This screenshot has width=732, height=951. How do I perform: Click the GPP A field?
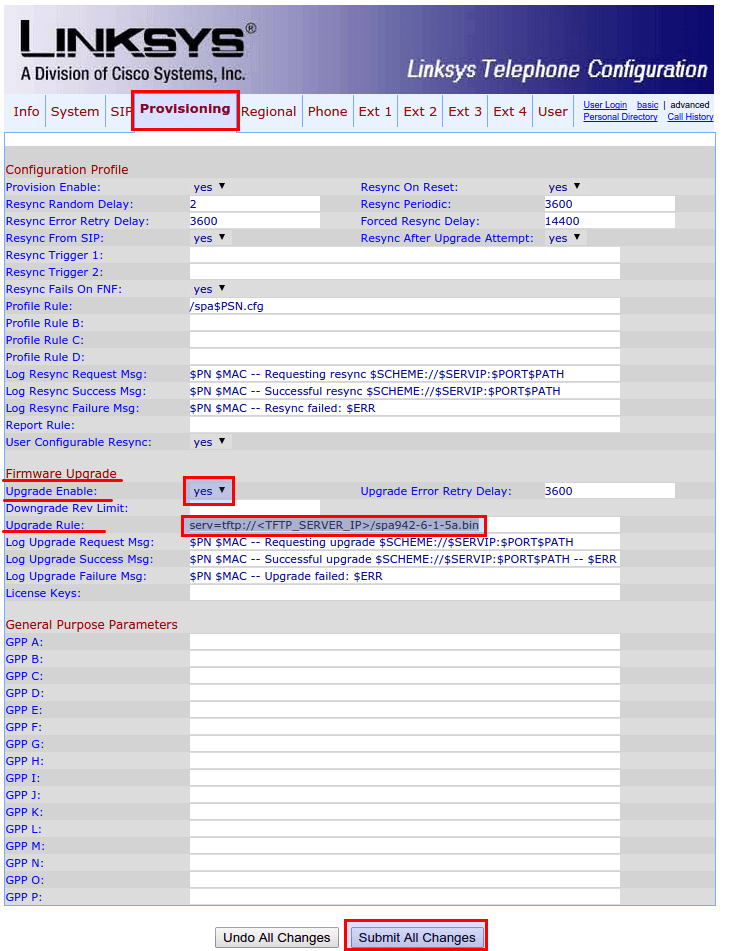pyautogui.click(x=405, y=642)
